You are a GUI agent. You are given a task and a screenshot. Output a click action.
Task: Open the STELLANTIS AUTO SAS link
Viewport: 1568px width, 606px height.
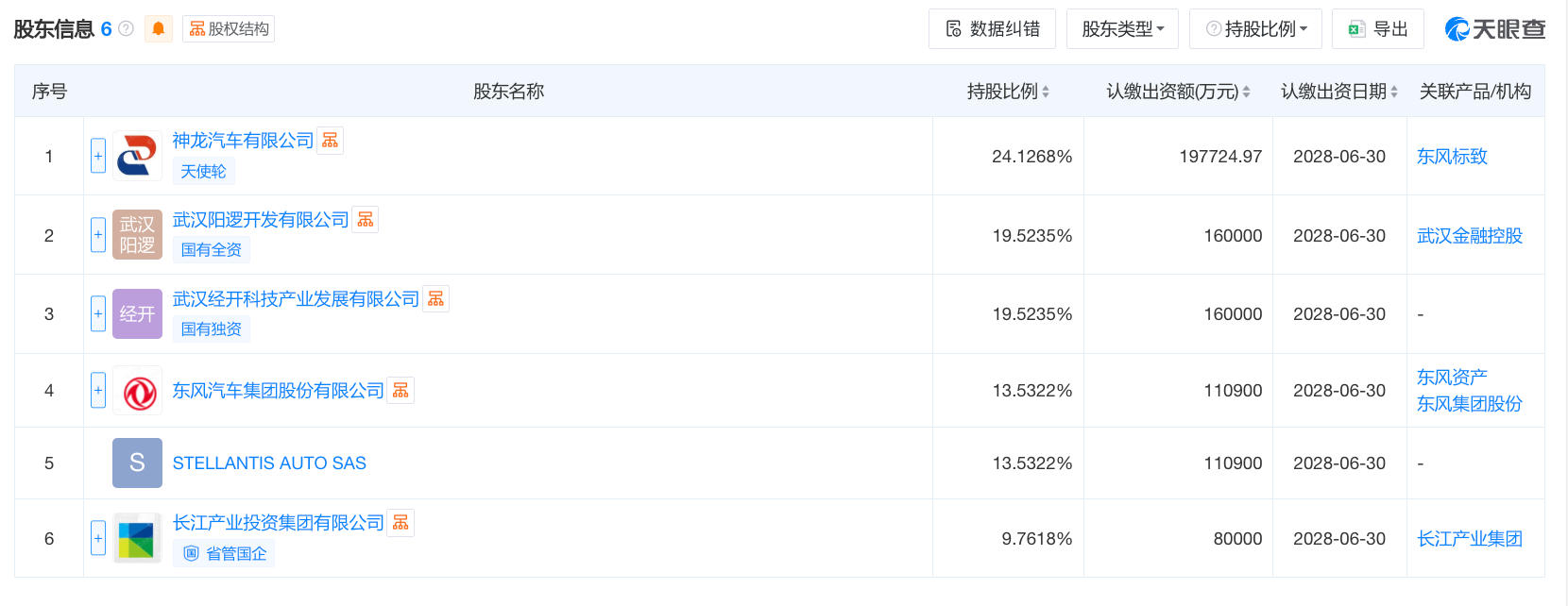pyautogui.click(x=269, y=463)
